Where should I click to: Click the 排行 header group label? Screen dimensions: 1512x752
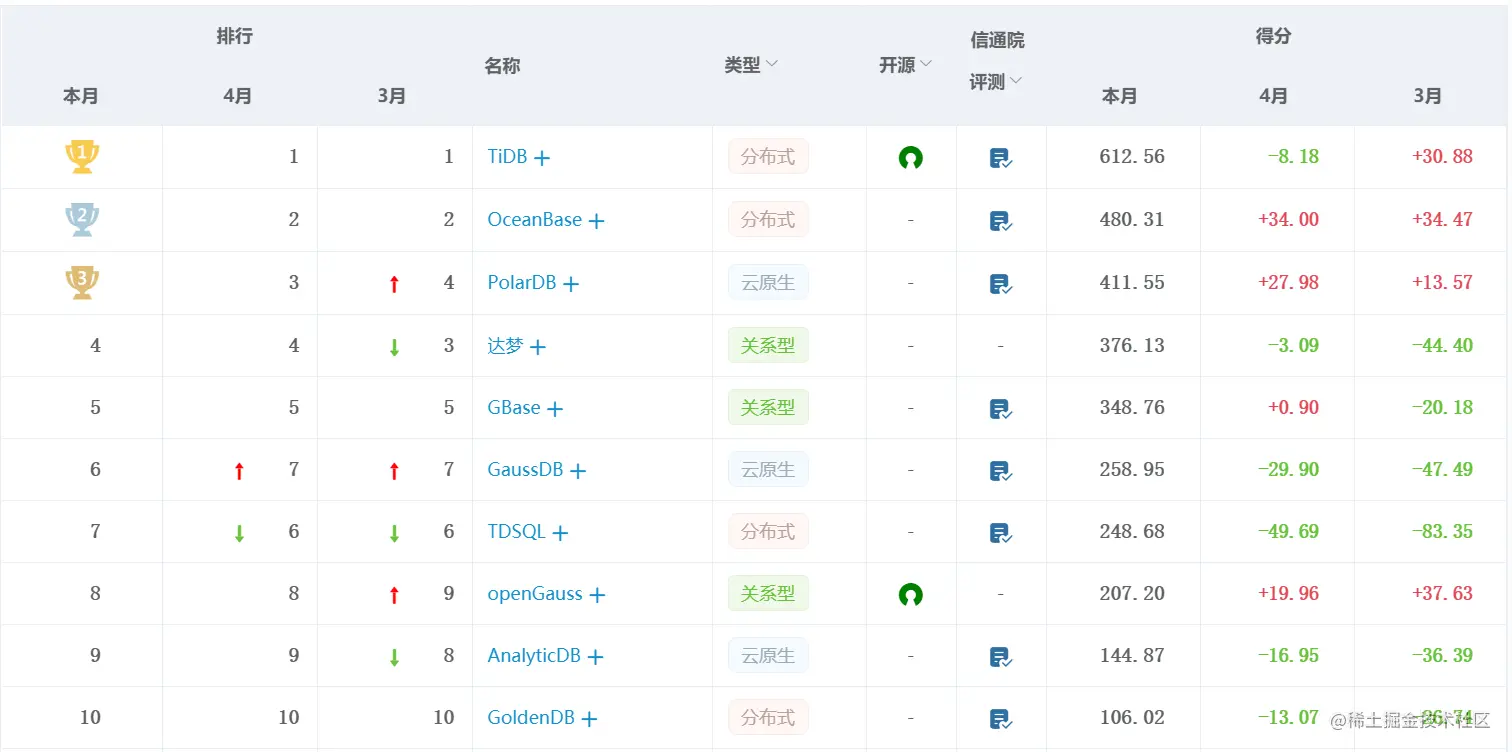235,36
